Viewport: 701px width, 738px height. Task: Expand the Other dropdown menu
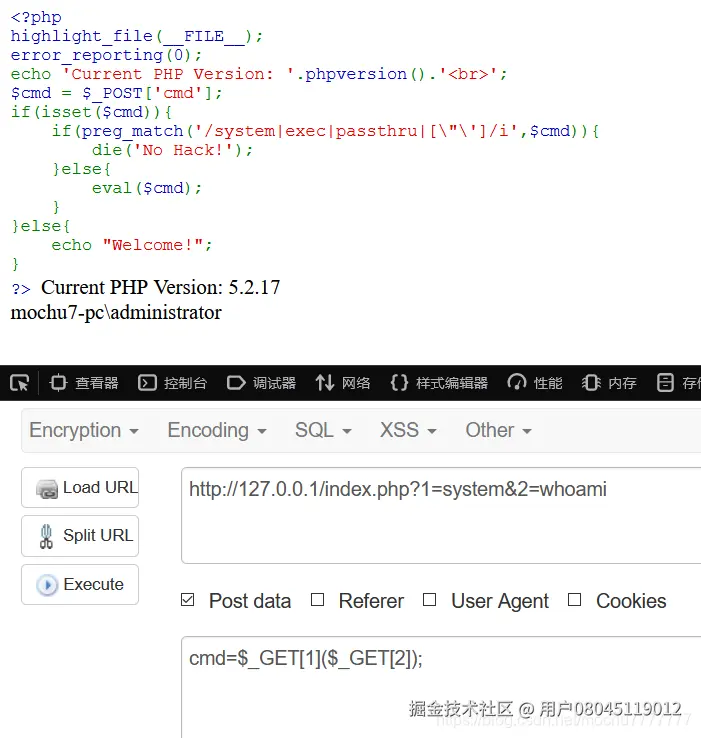point(498,430)
